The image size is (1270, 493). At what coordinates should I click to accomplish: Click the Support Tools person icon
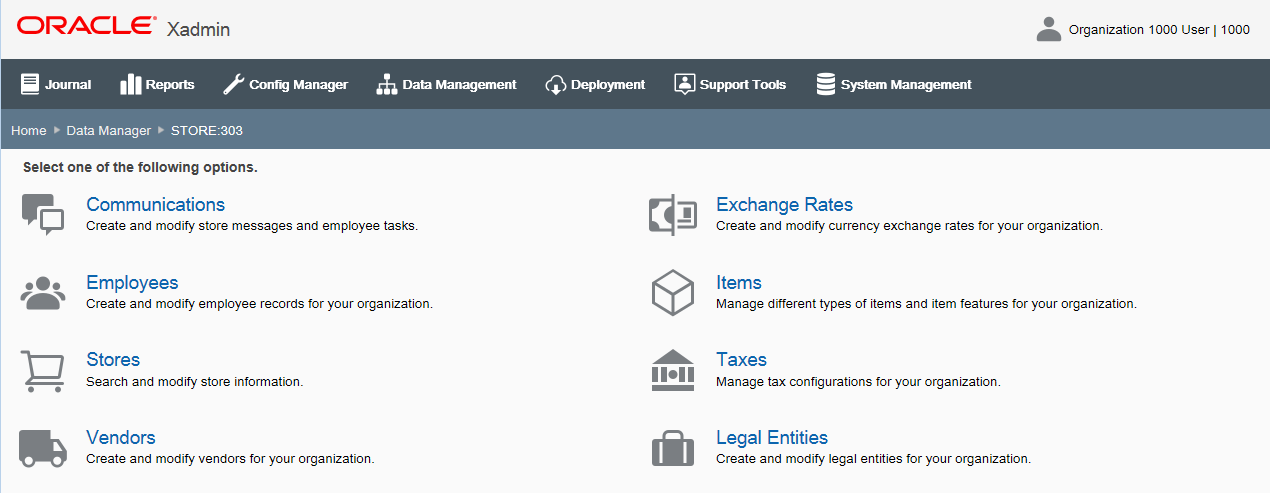(x=684, y=84)
